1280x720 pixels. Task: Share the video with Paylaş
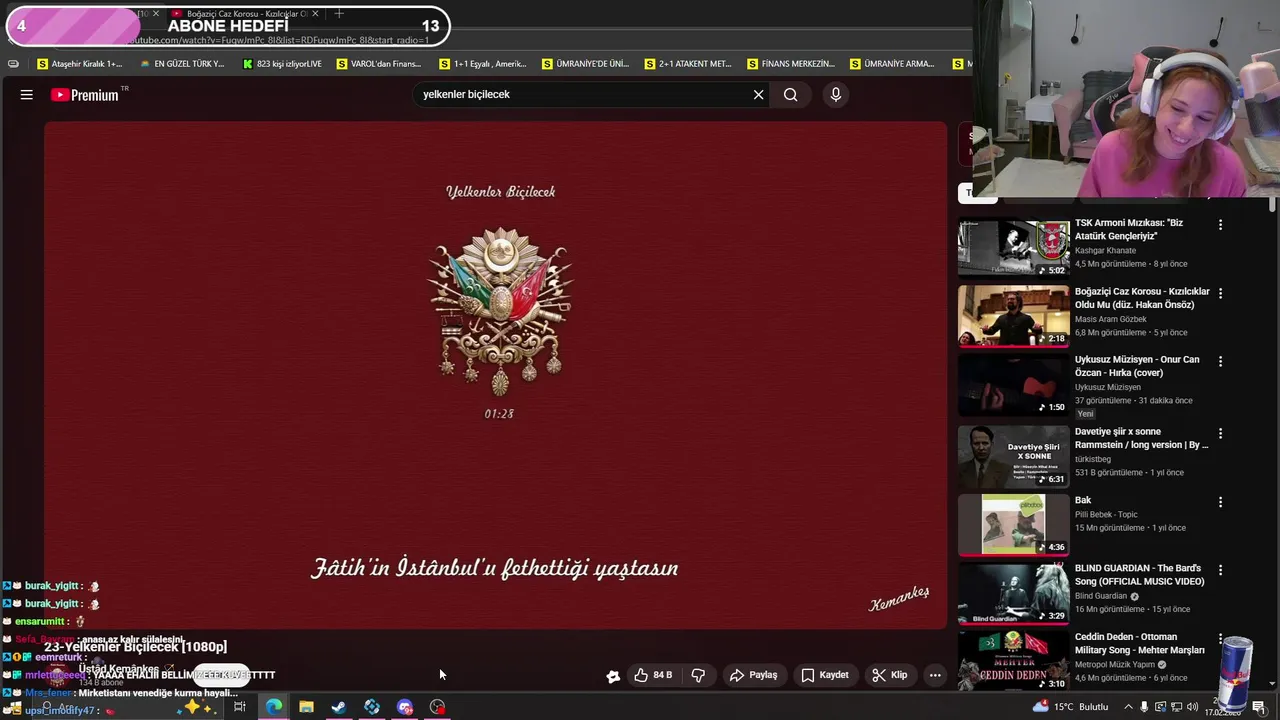[753, 675]
